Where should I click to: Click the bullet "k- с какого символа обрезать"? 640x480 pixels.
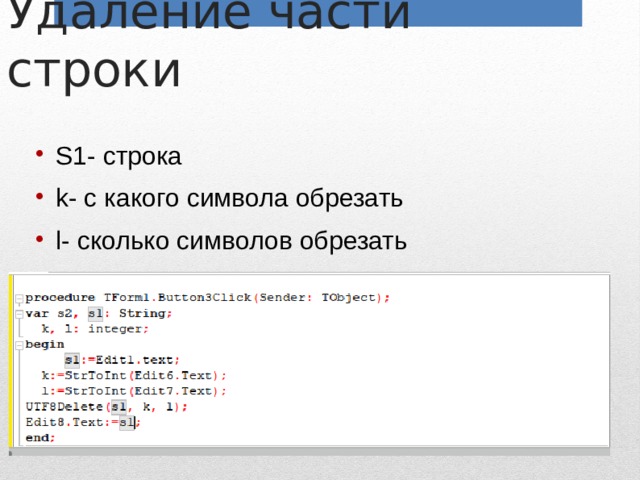229,198
